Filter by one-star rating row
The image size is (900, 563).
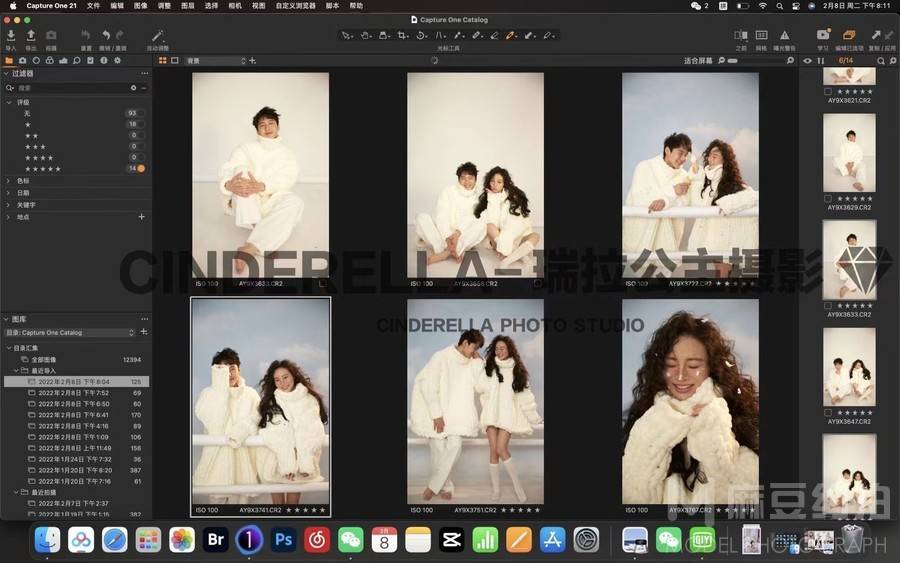[76, 125]
